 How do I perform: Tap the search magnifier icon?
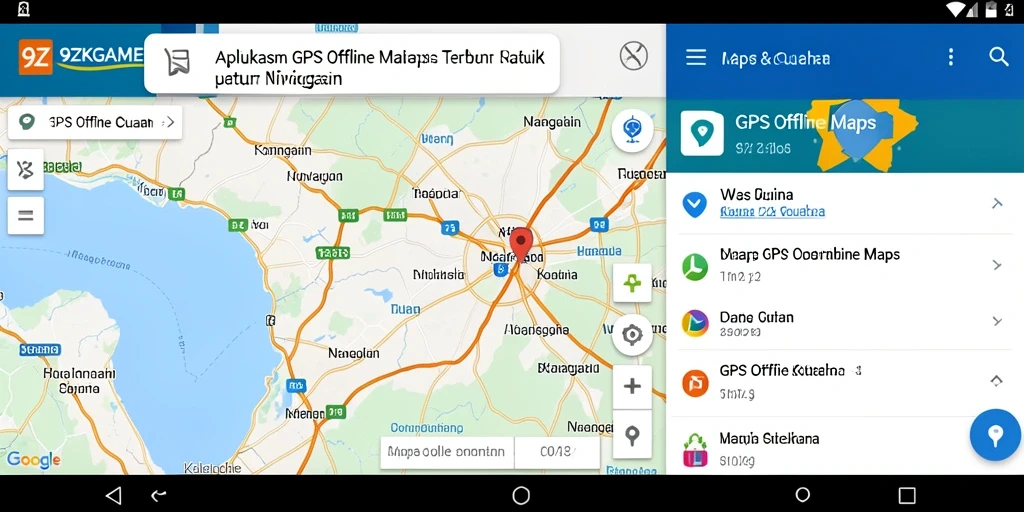tap(999, 57)
